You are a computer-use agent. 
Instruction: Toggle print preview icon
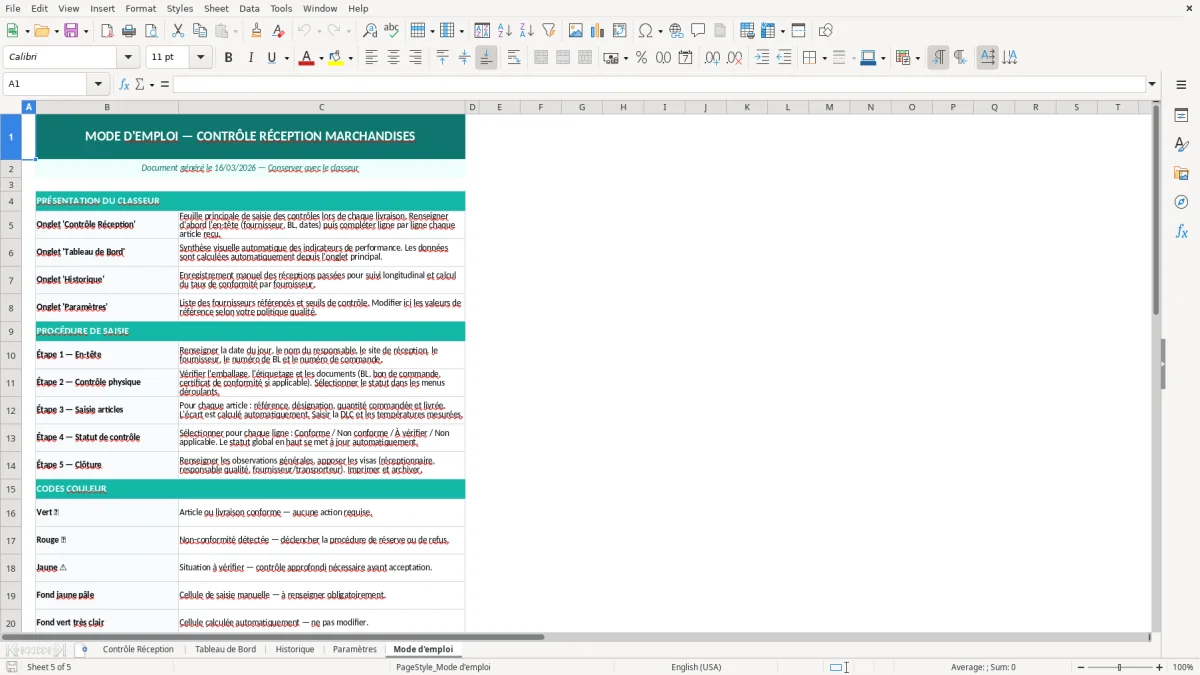pyautogui.click(x=151, y=31)
